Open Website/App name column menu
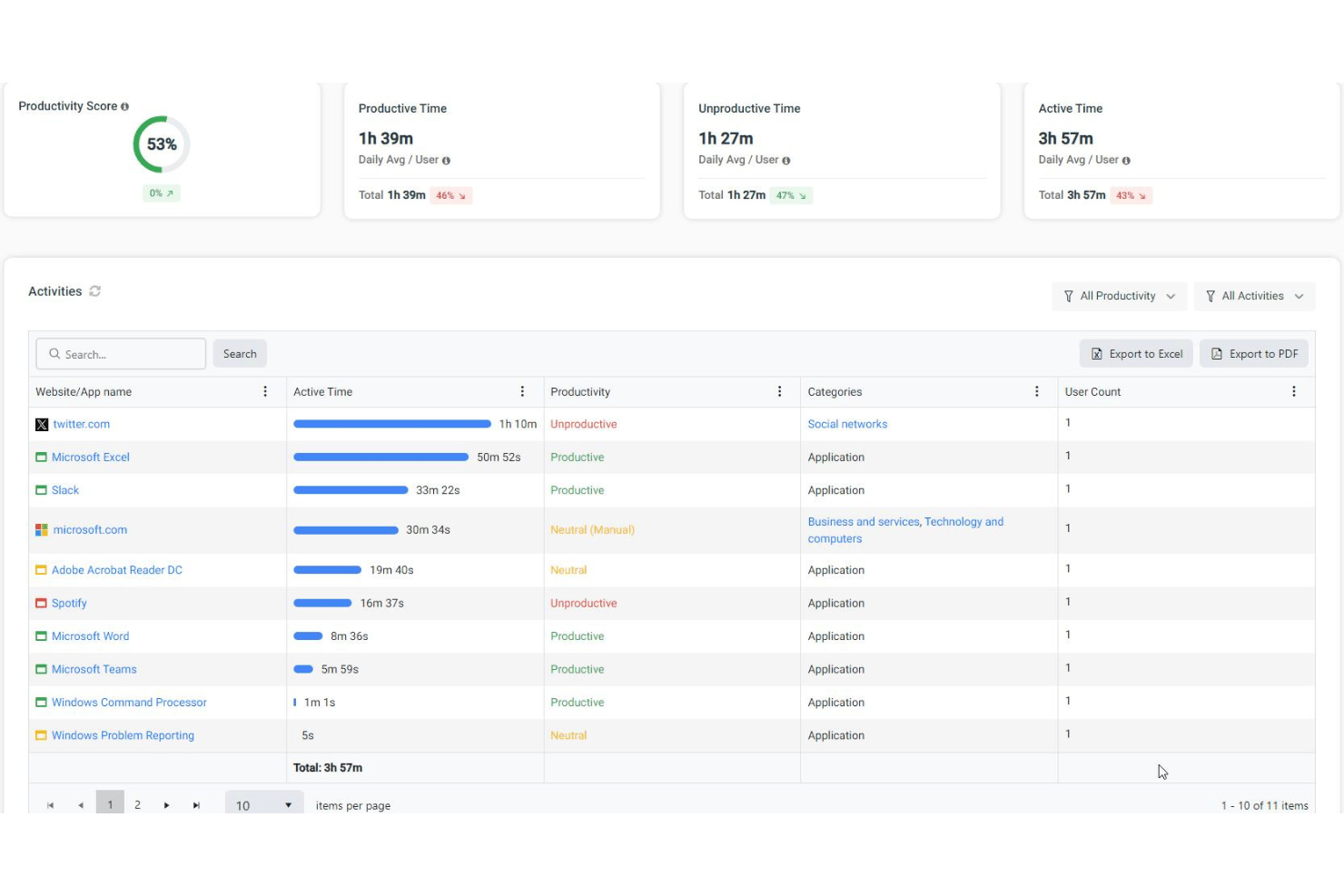1344x896 pixels. coord(265,391)
